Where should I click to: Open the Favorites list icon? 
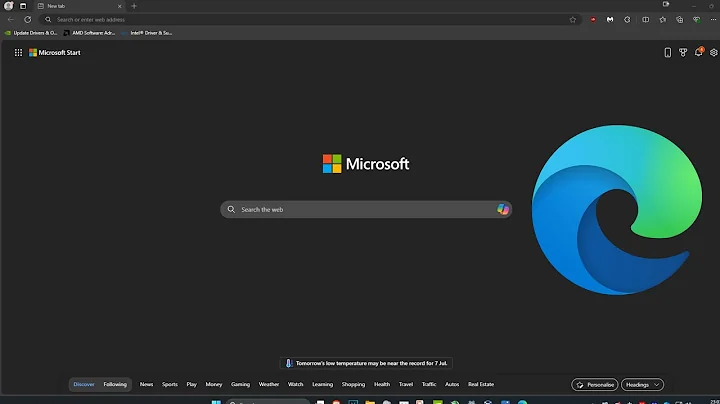663,19
